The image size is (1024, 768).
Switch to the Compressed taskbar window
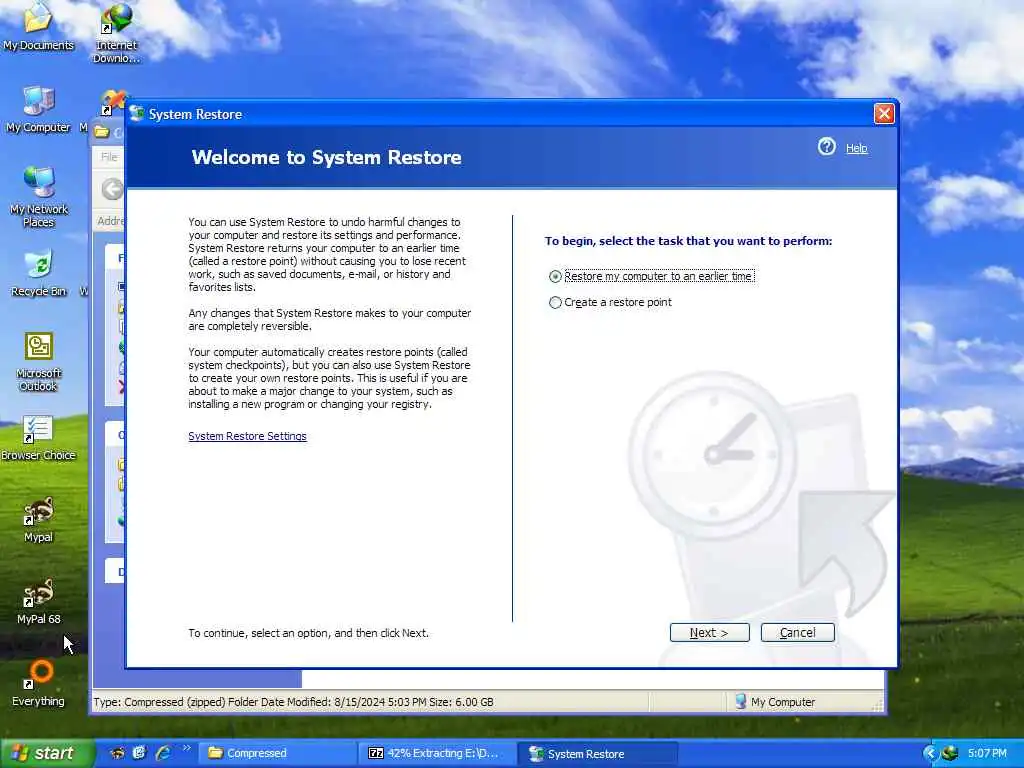pos(276,753)
